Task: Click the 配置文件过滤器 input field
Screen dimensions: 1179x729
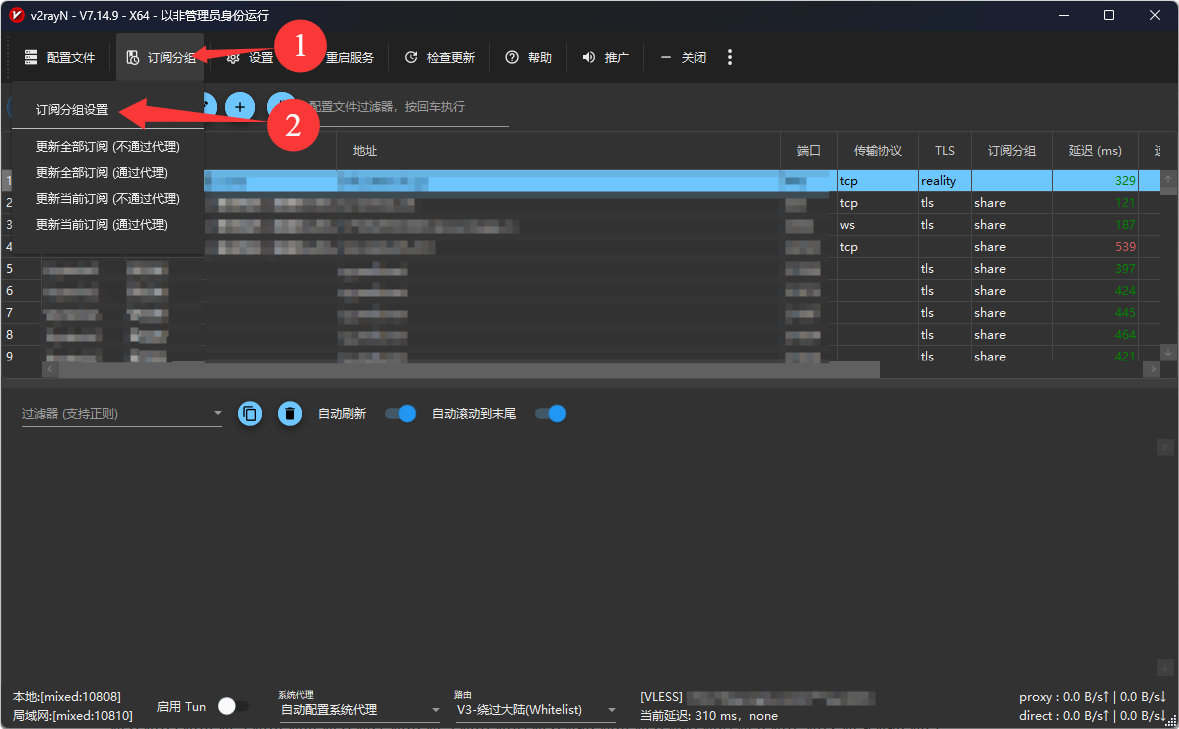Action: [x=405, y=107]
